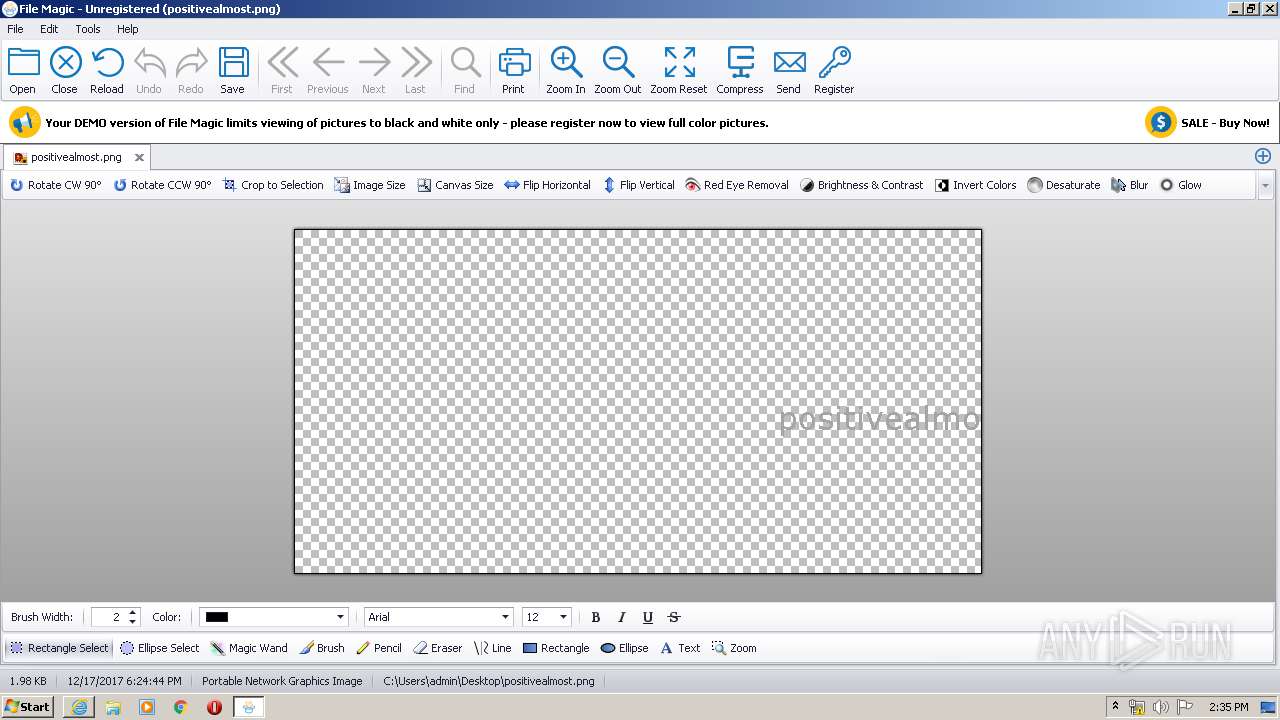
Task: Toggle Strikethrough text formatting
Action: (x=674, y=617)
